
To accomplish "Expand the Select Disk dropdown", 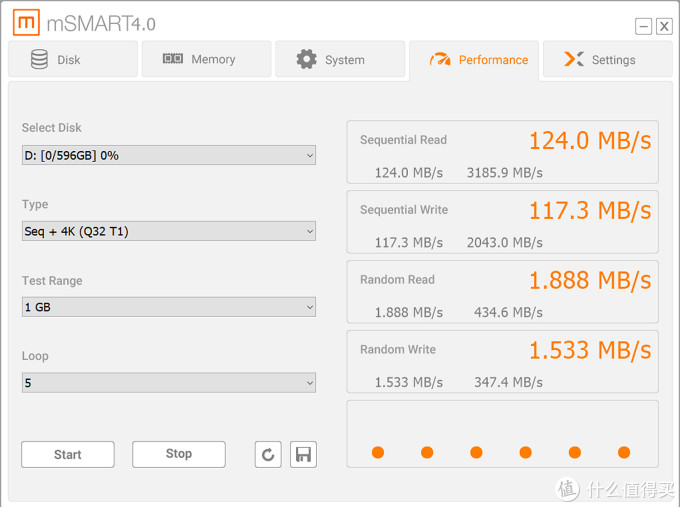I will point(168,155).
